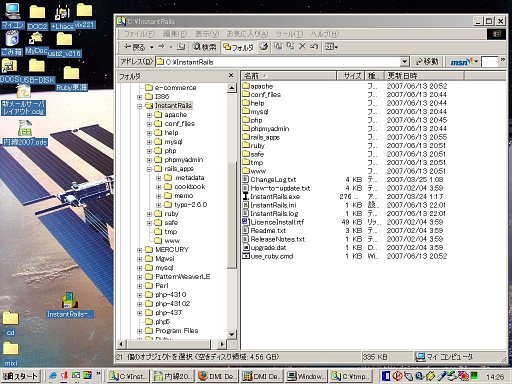Click the Go button beside address bar

(427, 62)
